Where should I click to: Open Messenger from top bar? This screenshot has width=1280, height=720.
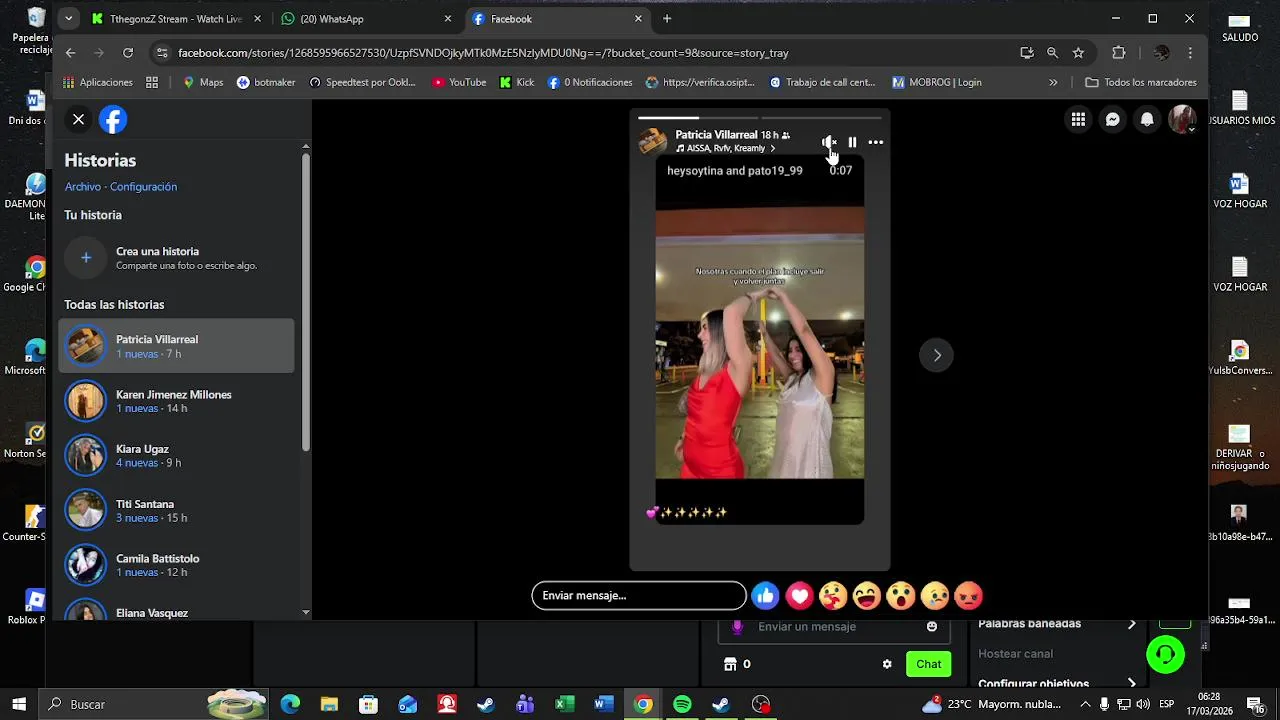[1112, 120]
